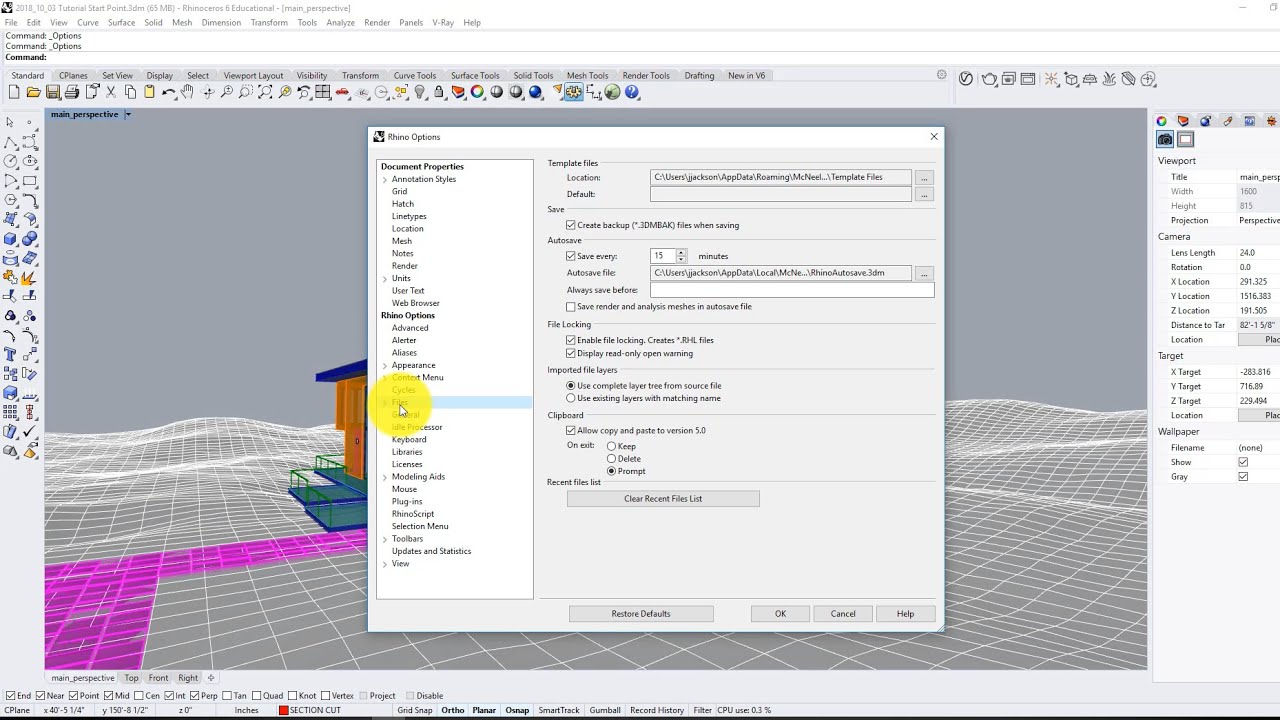This screenshot has height=720, width=1280.
Task: Click the autosave minutes spinner arrows
Action: (681, 256)
